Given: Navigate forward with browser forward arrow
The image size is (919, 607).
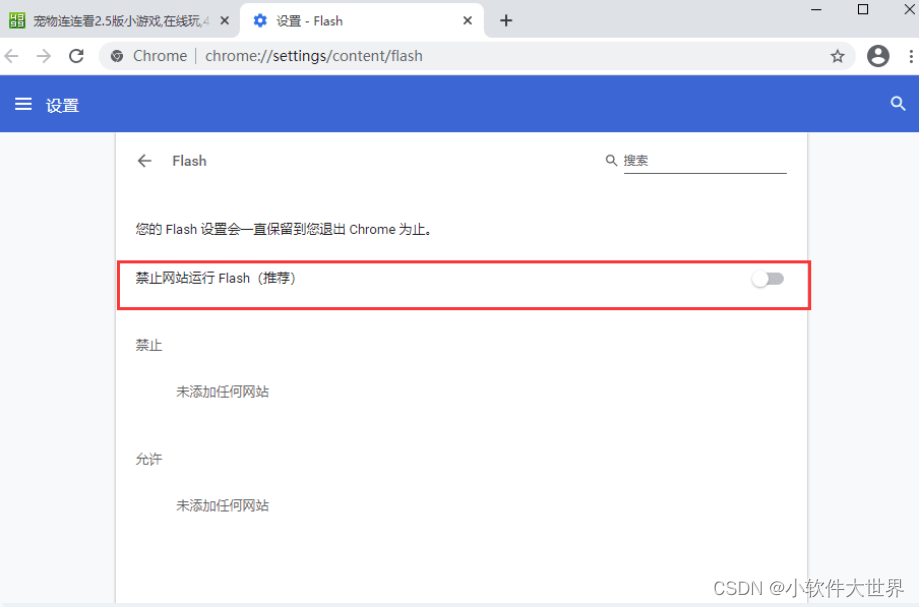Looking at the screenshot, I should [44, 56].
